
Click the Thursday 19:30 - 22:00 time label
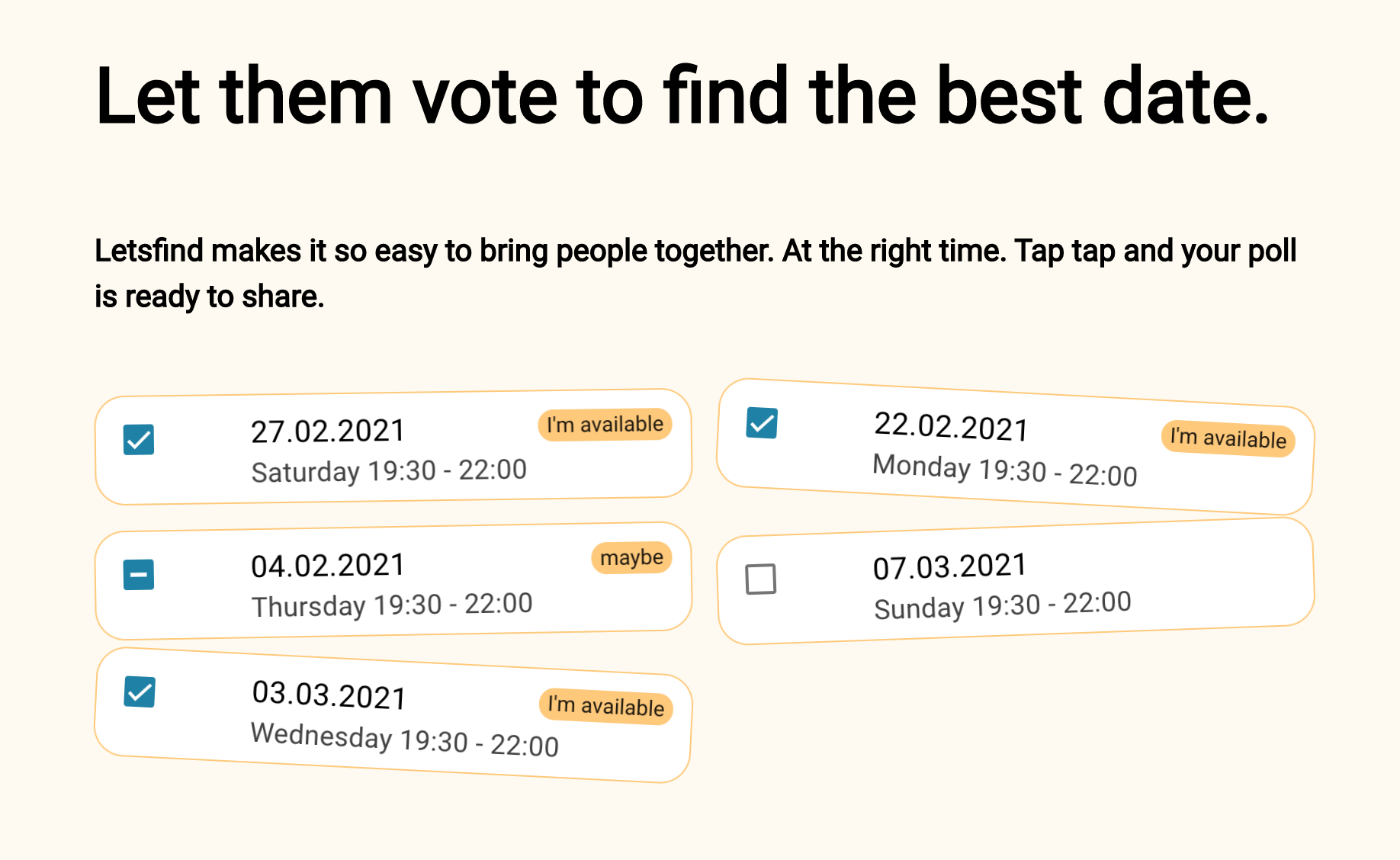392,605
